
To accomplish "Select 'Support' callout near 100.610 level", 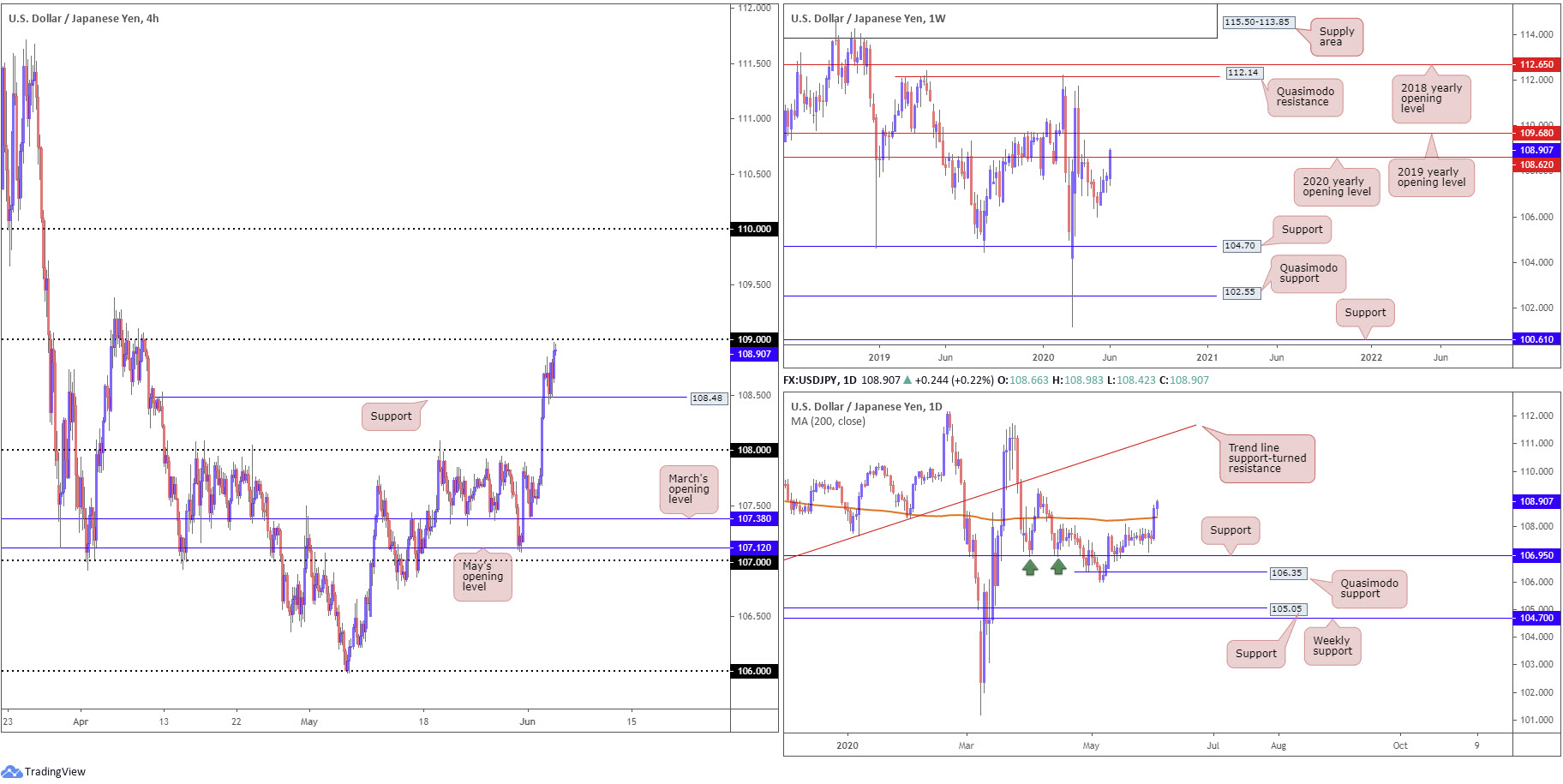I will click(x=1365, y=313).
